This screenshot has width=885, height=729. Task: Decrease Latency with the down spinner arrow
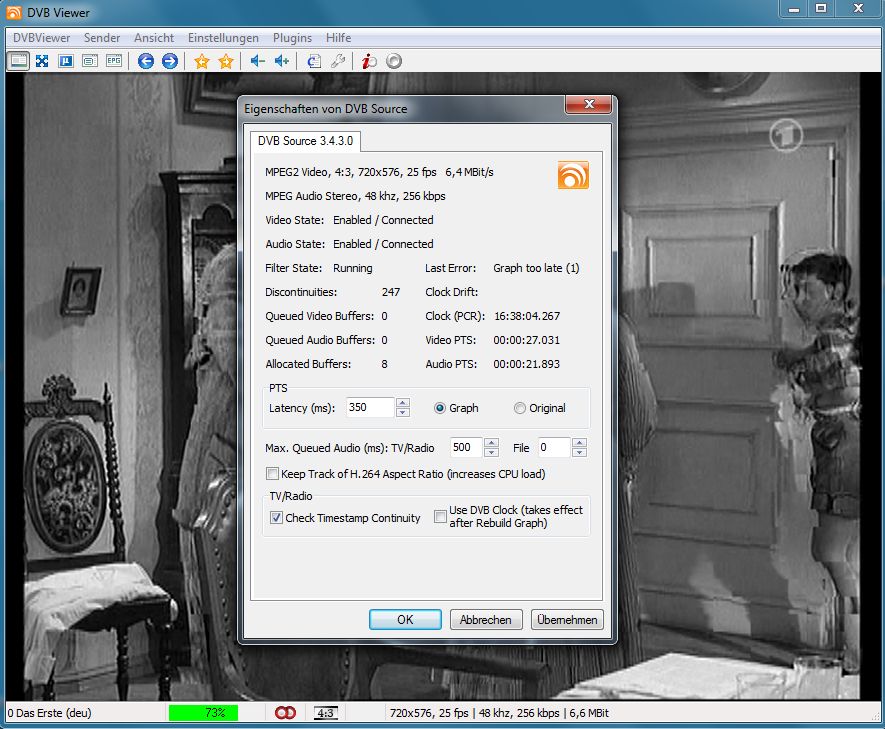click(x=403, y=412)
